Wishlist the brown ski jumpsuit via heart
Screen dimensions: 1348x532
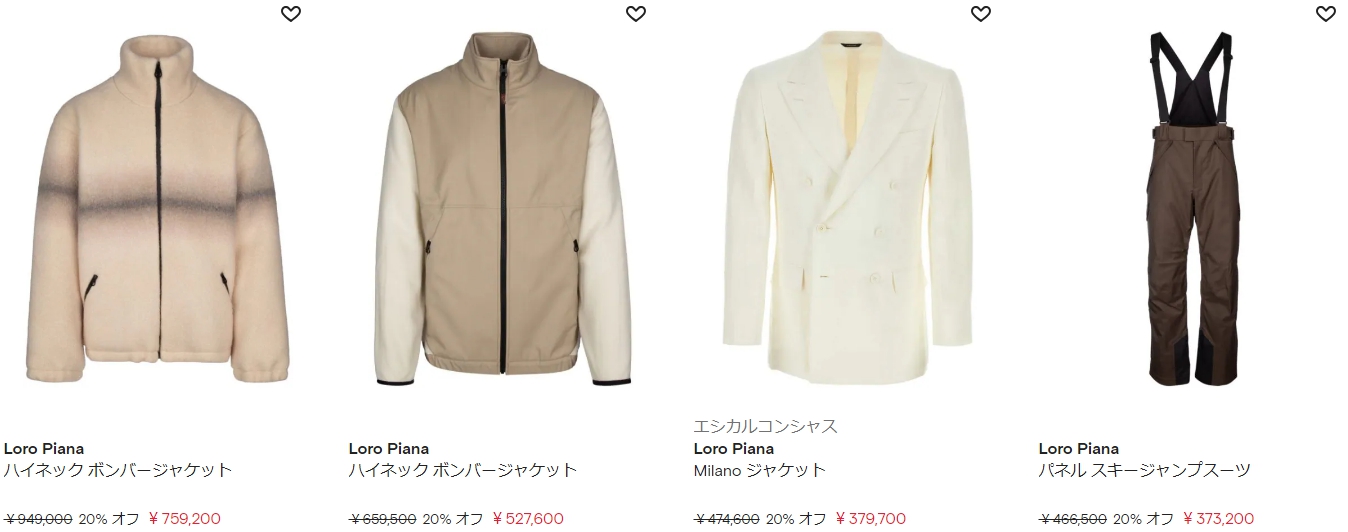[x=1325, y=14]
